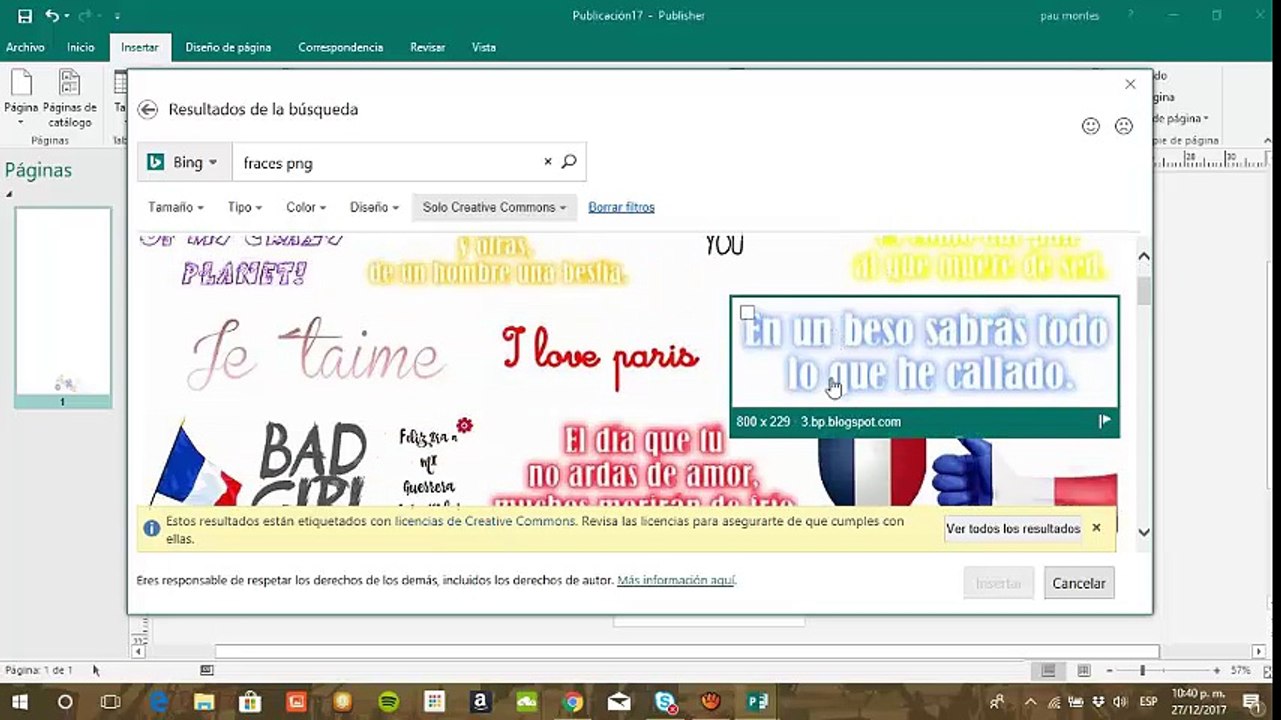Click the Cortana circle in the taskbar
The image size is (1281, 720).
pos(65,702)
